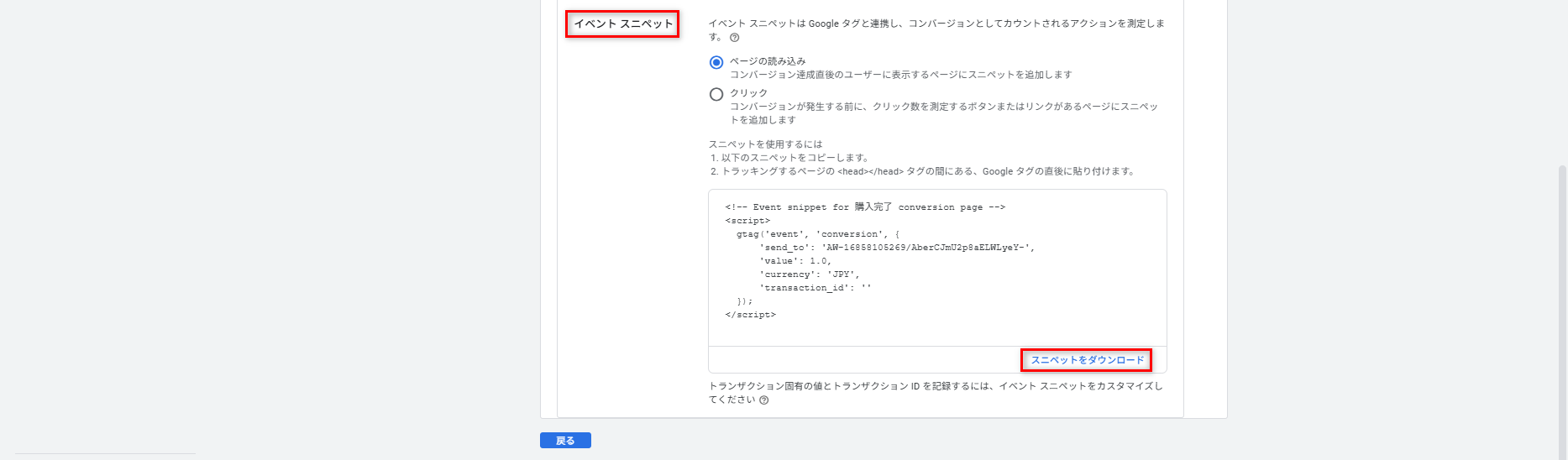Click the 'value': 1.0 code line
This screenshot has width=1568, height=460.
coord(795,261)
